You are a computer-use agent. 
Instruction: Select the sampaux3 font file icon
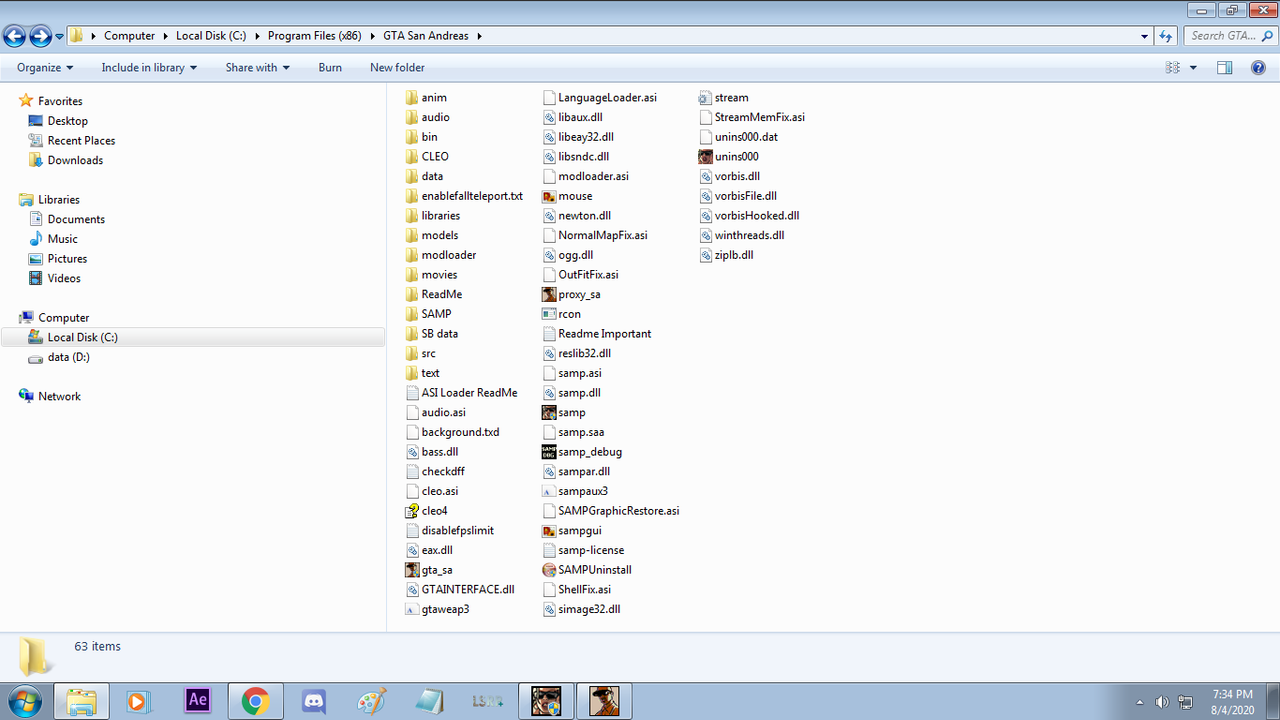[x=549, y=491]
